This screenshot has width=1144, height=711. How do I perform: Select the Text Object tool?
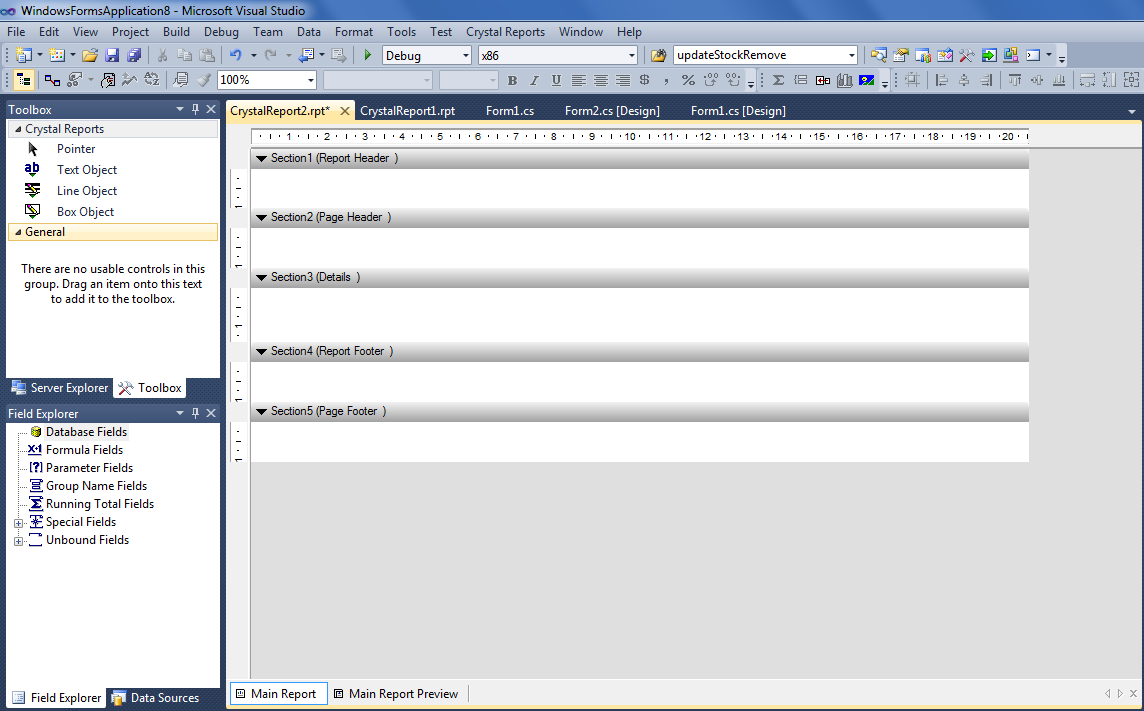(86, 169)
